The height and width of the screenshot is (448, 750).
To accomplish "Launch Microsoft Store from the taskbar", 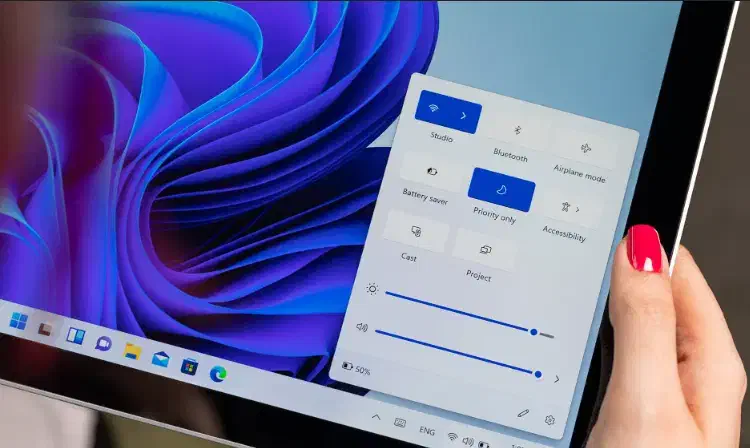I will (189, 366).
